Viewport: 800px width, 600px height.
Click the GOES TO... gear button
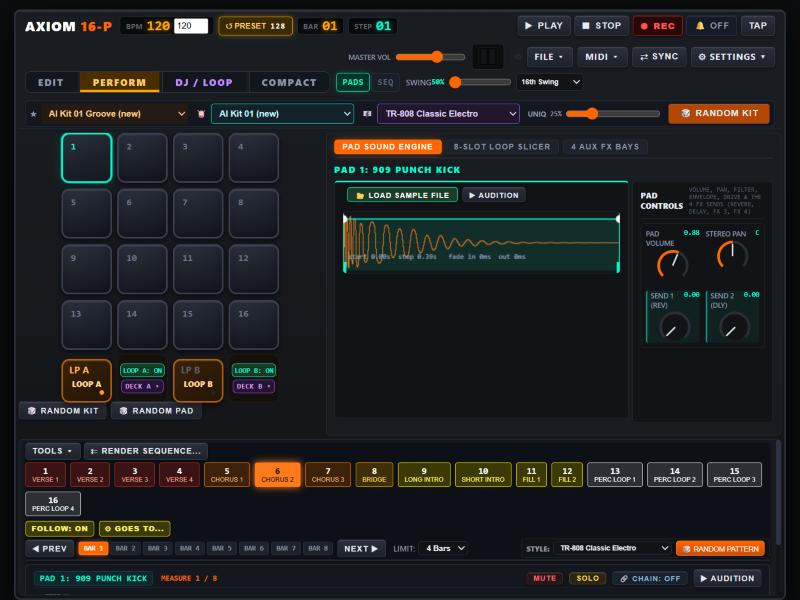135,529
